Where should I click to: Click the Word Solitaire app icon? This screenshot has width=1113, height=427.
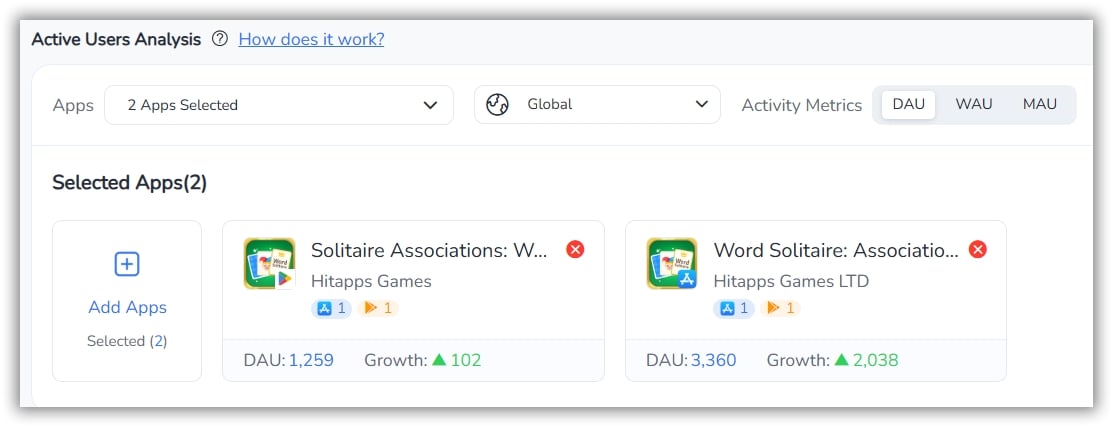point(672,264)
